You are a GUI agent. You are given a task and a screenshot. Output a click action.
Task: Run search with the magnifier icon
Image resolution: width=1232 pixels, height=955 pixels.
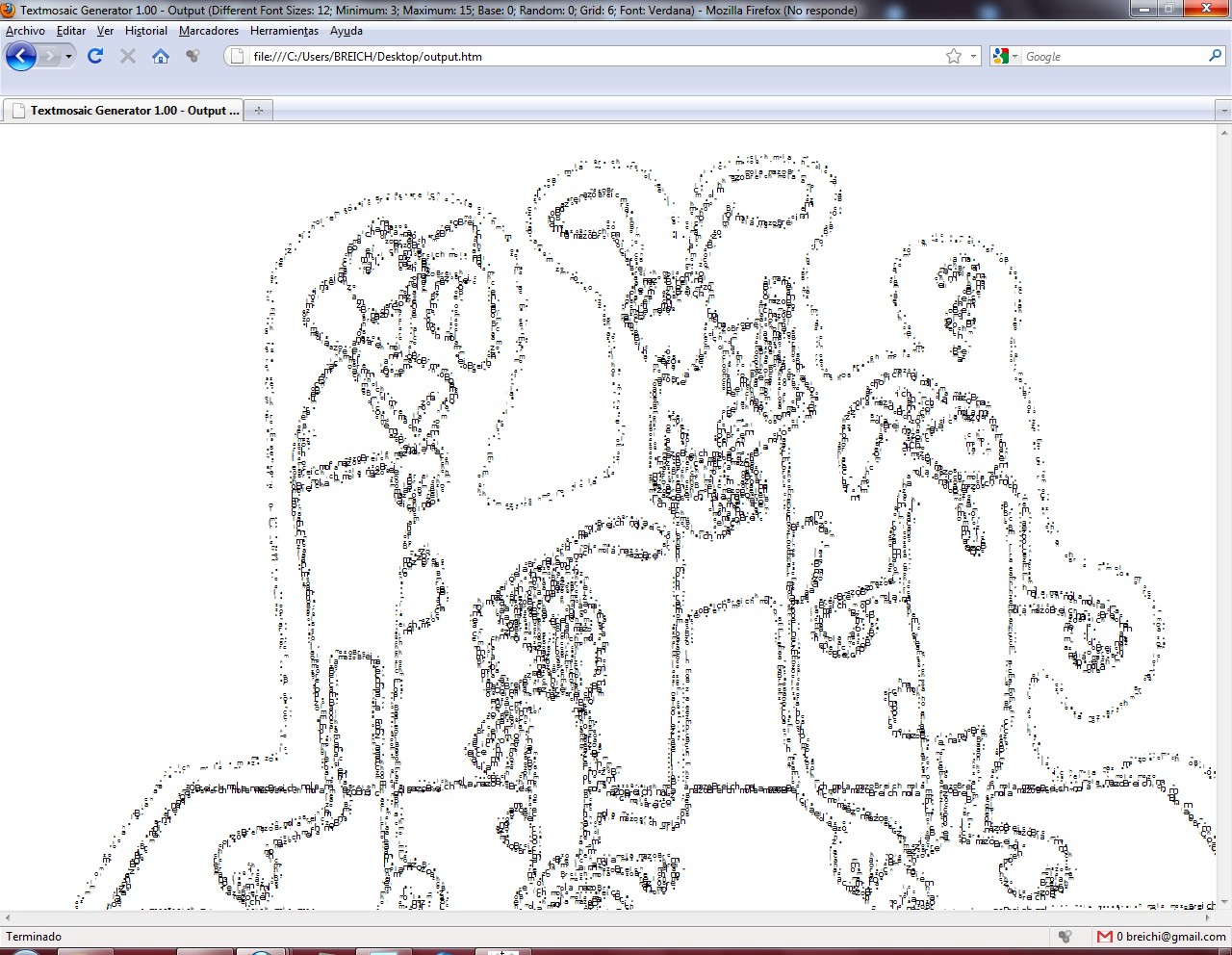click(x=1215, y=56)
